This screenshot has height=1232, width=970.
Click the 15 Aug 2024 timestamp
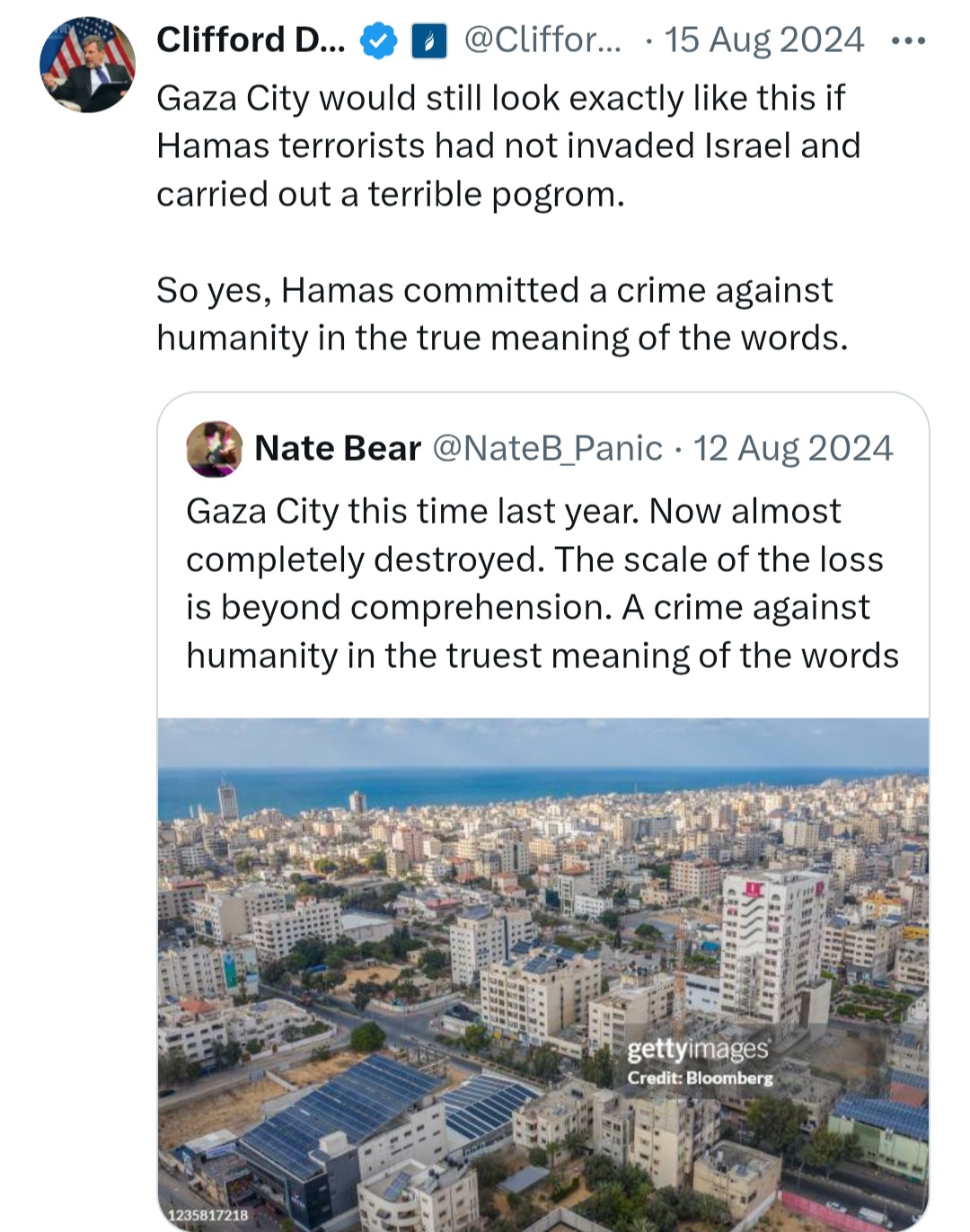pyautogui.click(x=763, y=40)
